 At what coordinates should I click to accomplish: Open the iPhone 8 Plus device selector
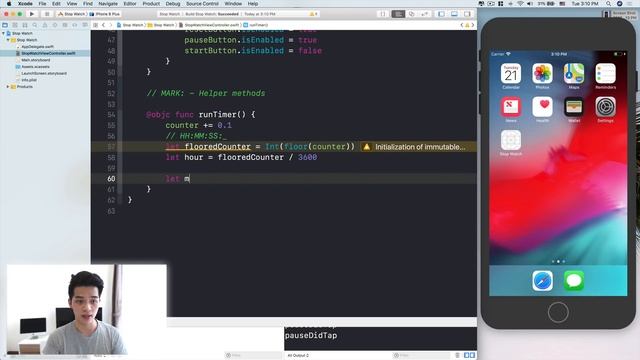104,14
